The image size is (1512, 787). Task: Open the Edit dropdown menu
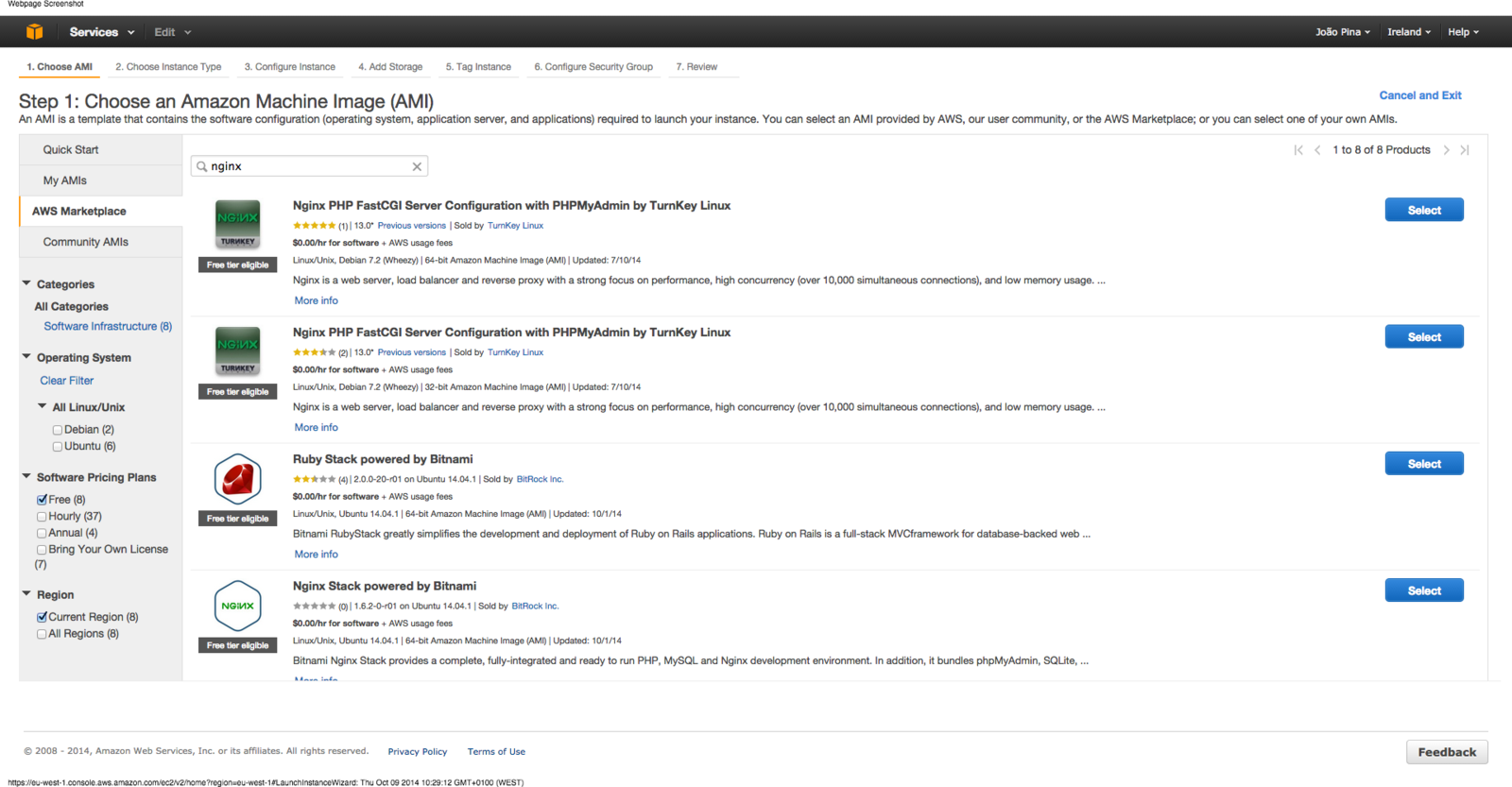[173, 32]
